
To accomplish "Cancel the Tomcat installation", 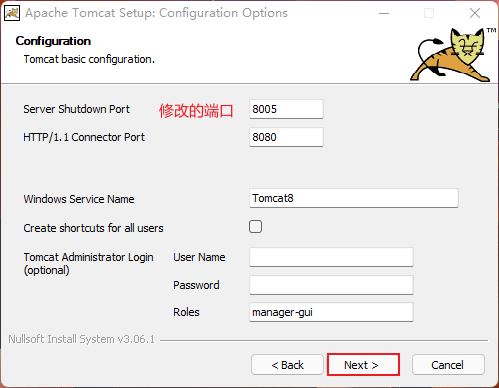I will point(448,365).
